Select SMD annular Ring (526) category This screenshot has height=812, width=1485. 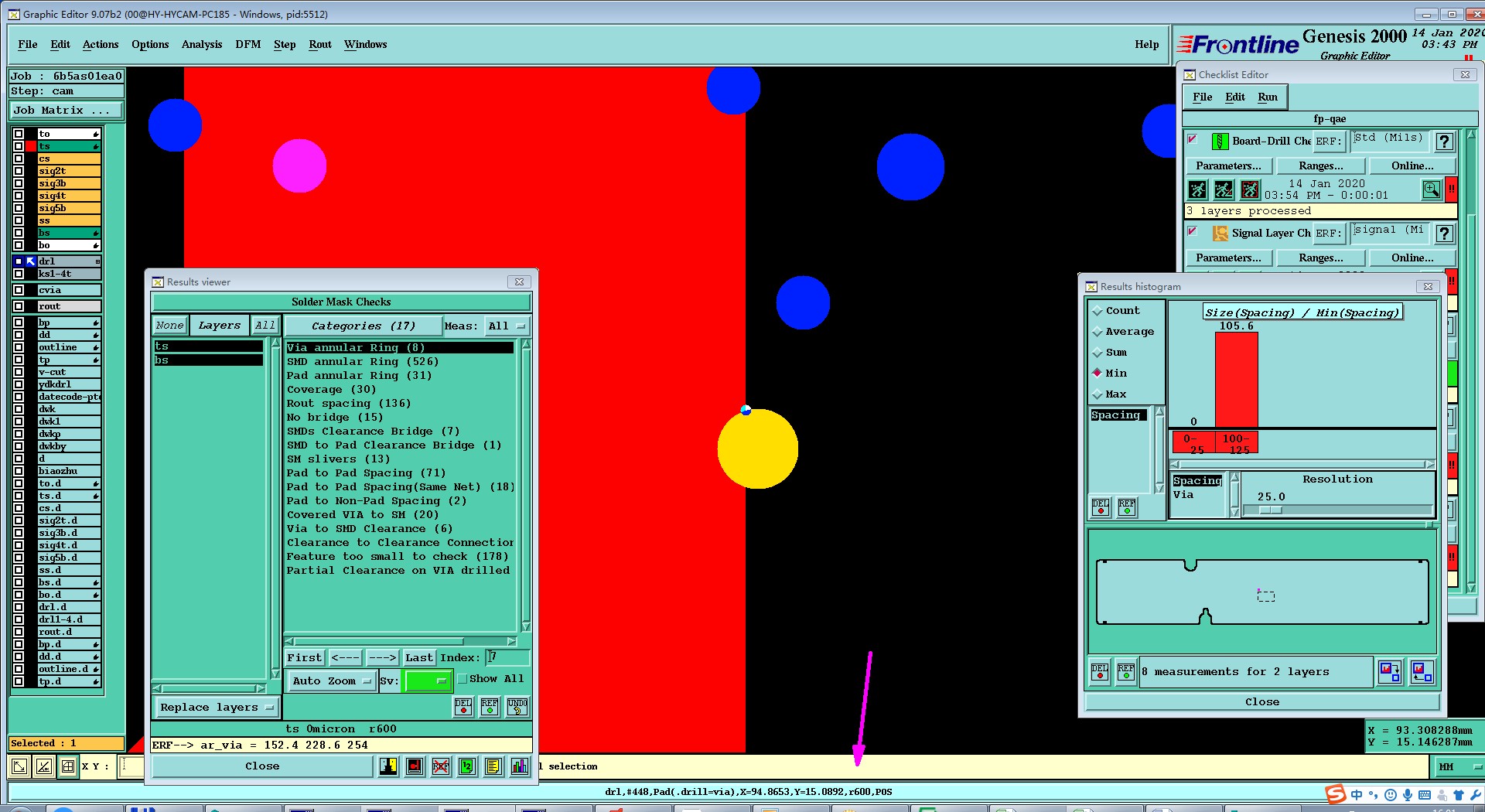click(x=399, y=362)
